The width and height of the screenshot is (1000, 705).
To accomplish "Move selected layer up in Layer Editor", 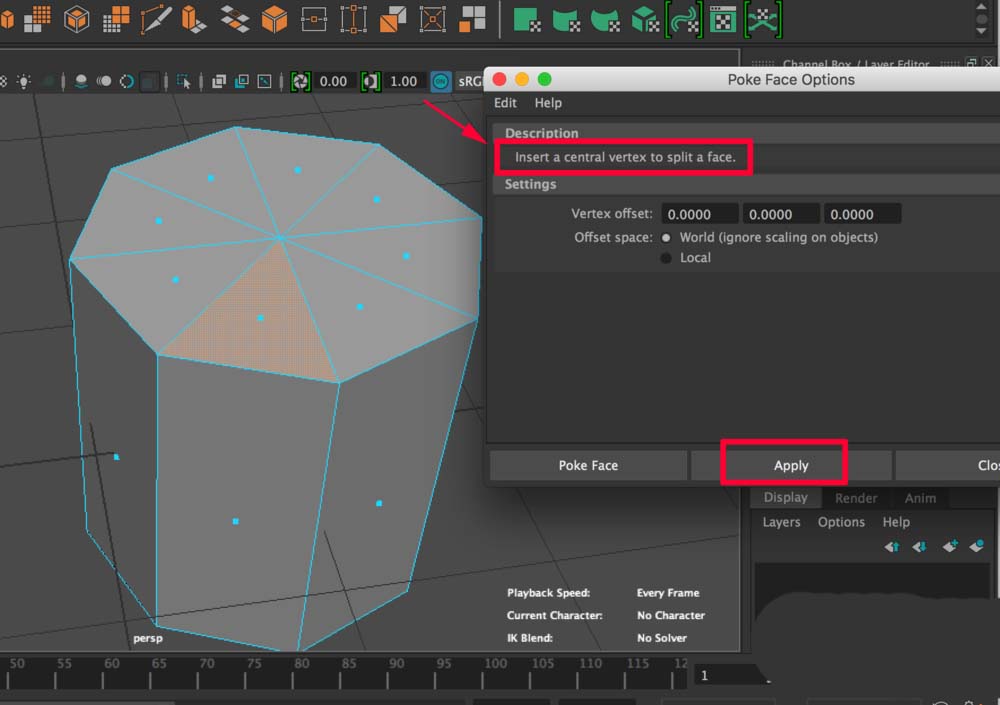I will pyautogui.click(x=892, y=546).
